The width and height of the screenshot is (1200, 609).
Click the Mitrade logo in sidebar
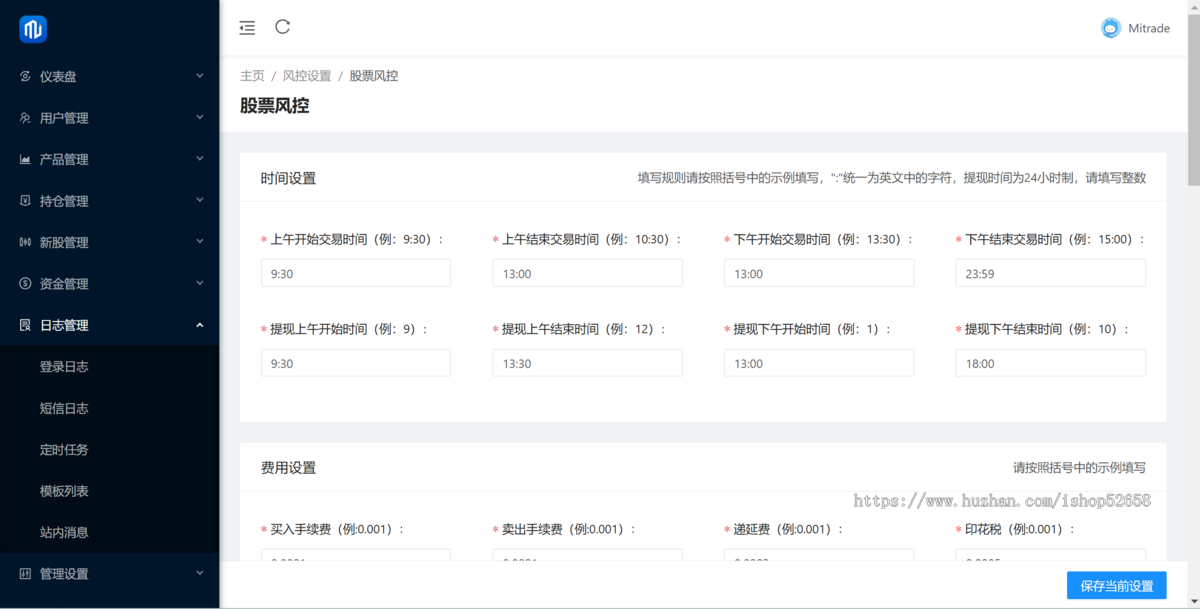tap(33, 29)
